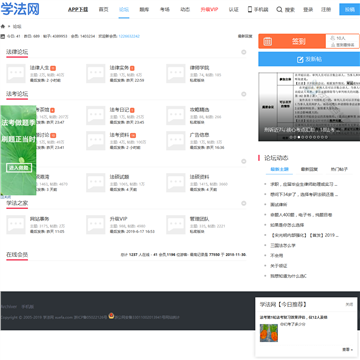Open the 我想知道为什么选C post

(288, 276)
